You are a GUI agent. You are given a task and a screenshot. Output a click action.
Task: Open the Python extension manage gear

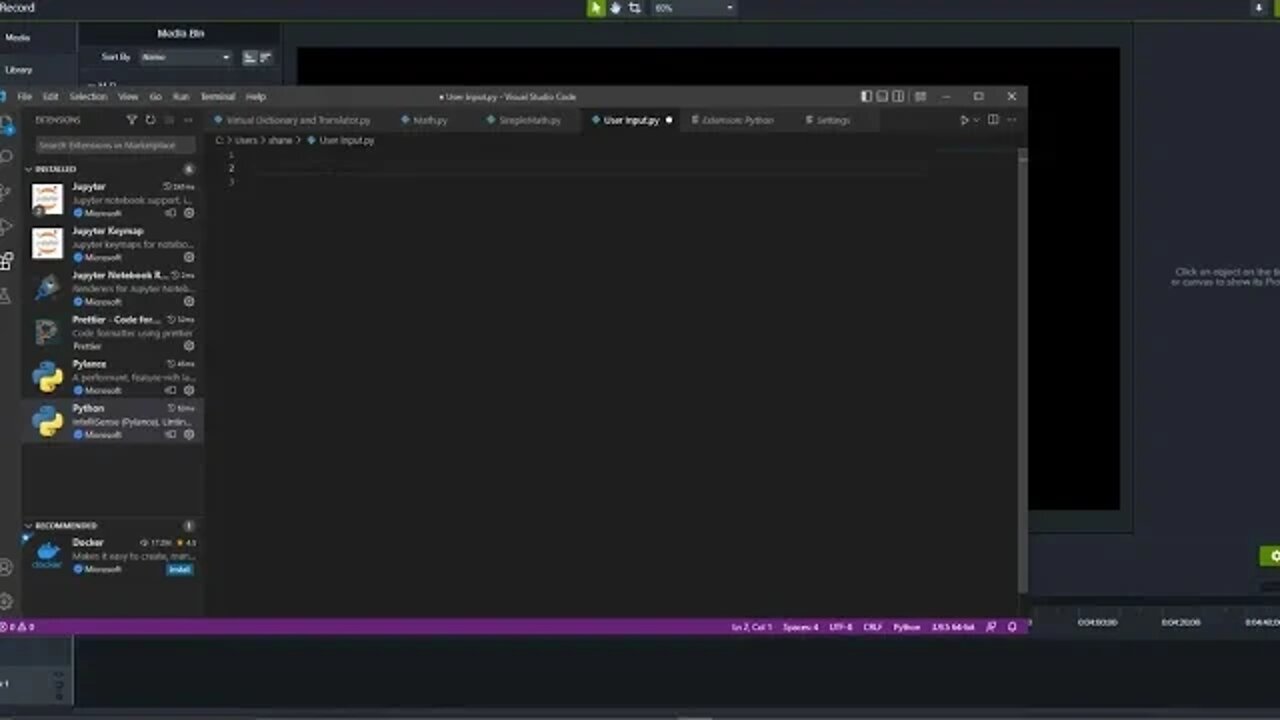pos(189,434)
